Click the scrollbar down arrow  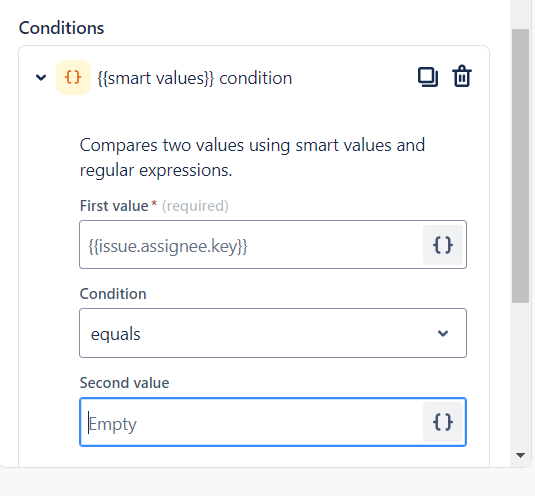pos(520,455)
